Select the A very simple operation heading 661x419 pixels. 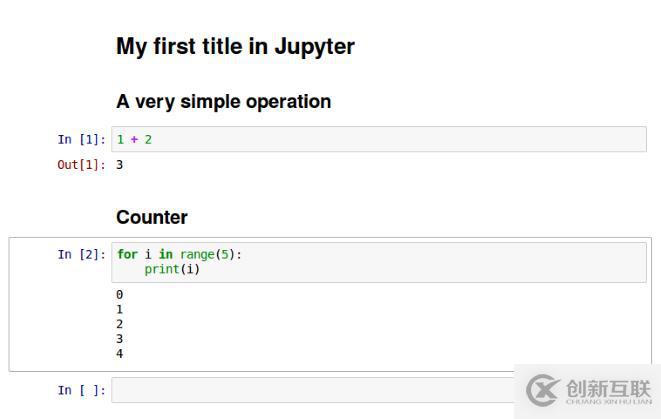223,101
